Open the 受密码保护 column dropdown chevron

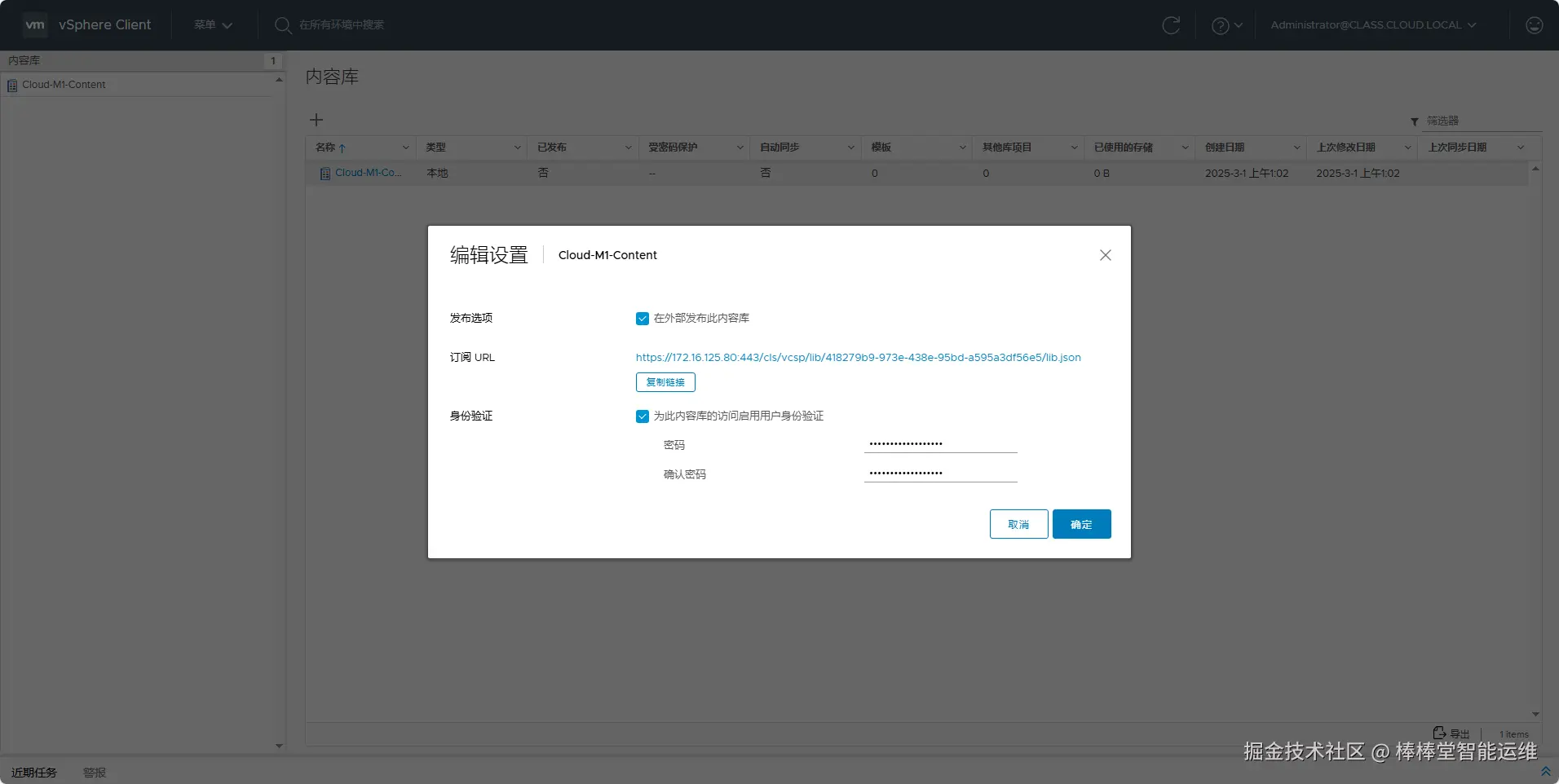[x=740, y=148]
